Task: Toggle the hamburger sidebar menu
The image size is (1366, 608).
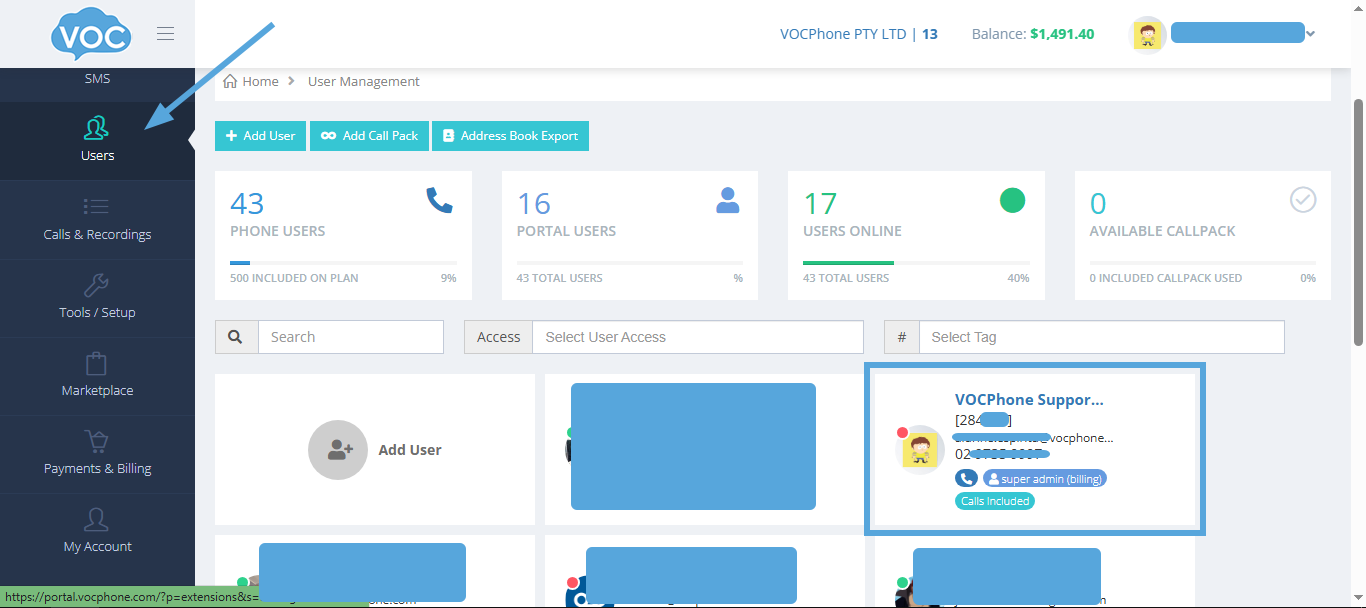Action: (x=166, y=34)
